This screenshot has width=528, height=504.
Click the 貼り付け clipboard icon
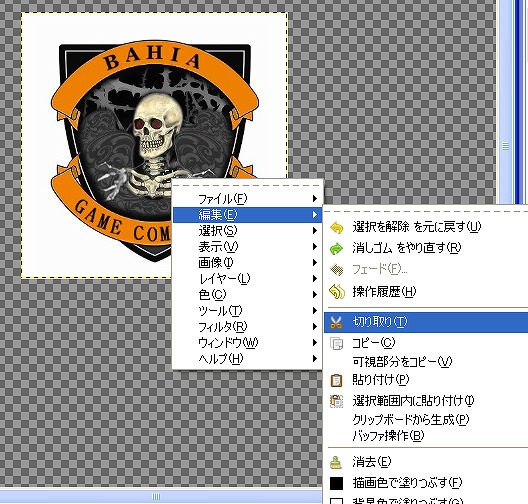pyautogui.click(x=336, y=380)
